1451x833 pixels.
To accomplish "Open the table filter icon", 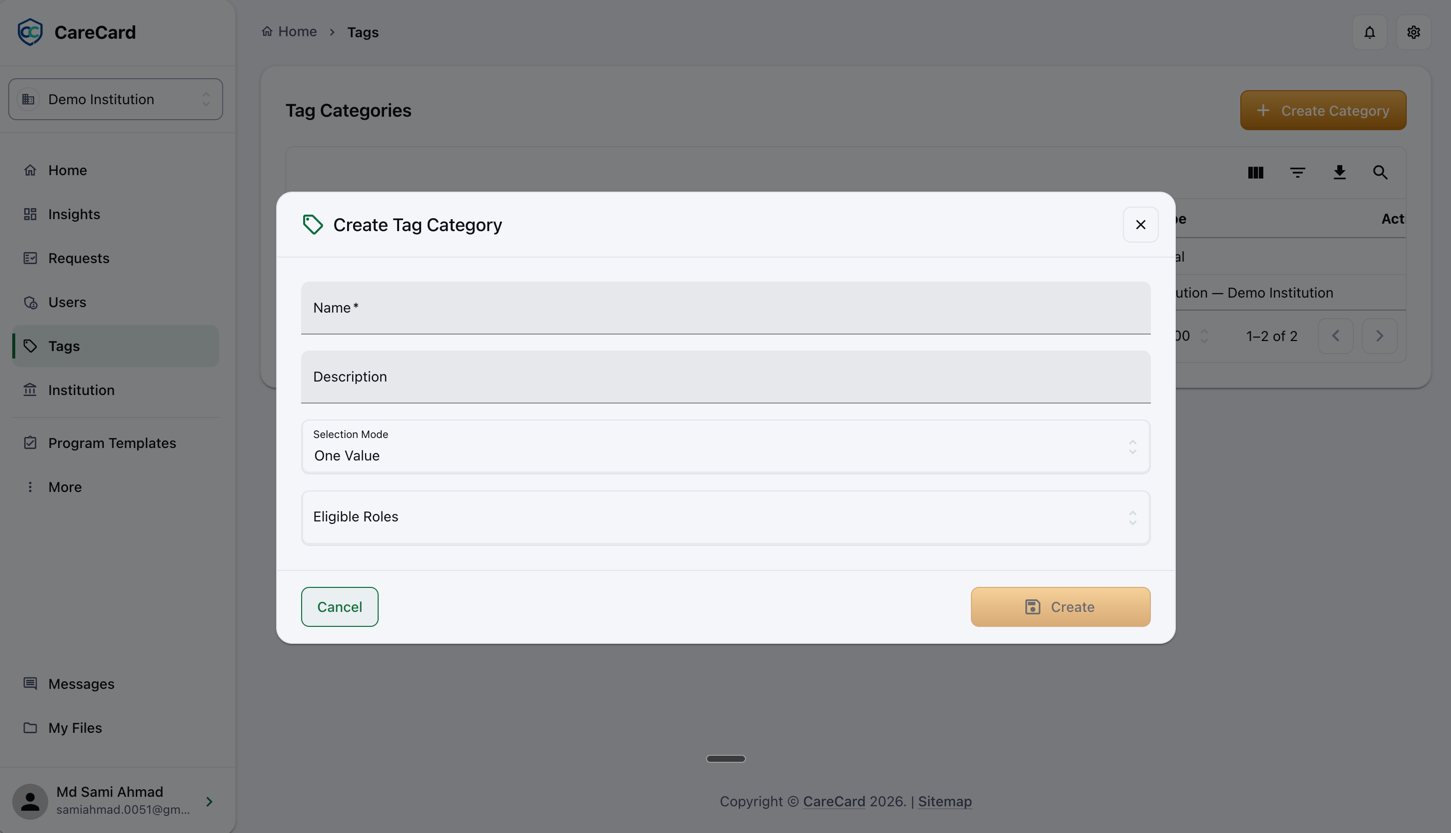I will click(1297, 173).
